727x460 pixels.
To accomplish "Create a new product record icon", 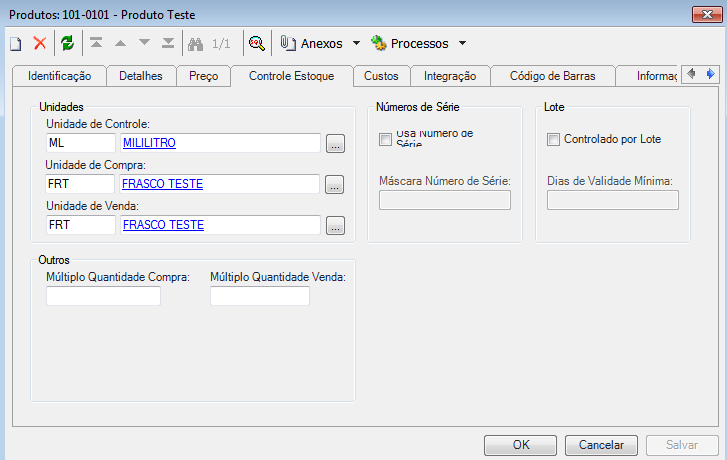I will click(16, 44).
